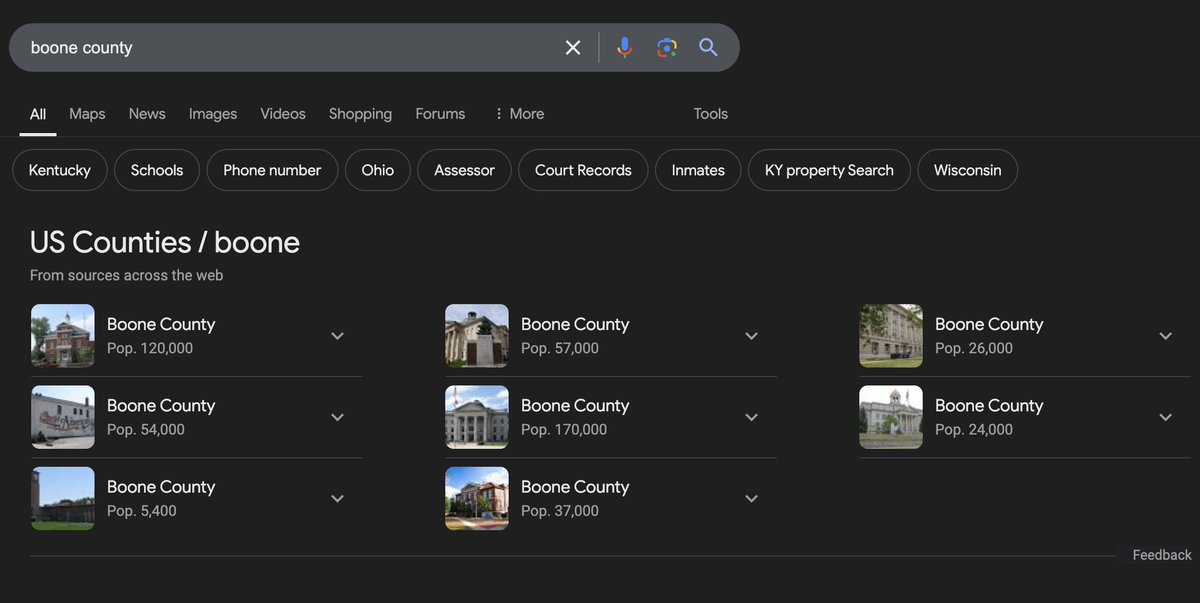Select the All results tab
1200x603 pixels.
pyautogui.click(x=38, y=114)
